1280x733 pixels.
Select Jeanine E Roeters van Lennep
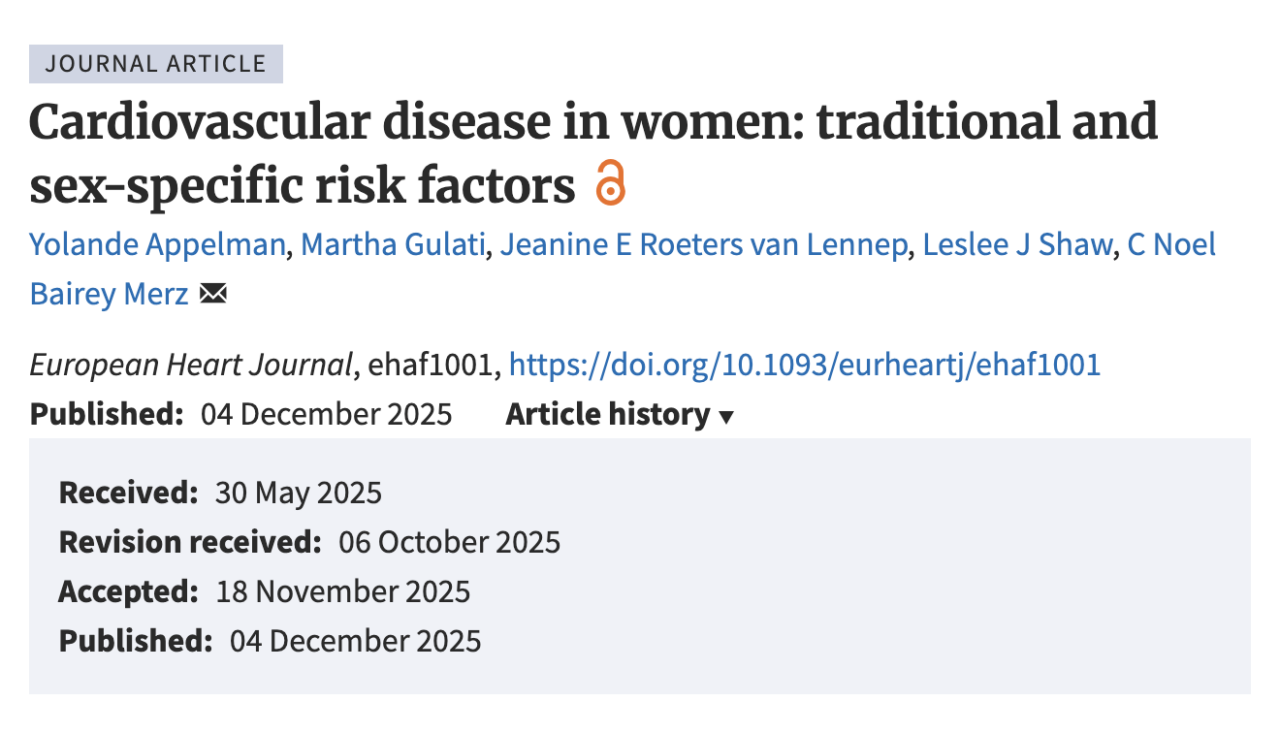705,244
